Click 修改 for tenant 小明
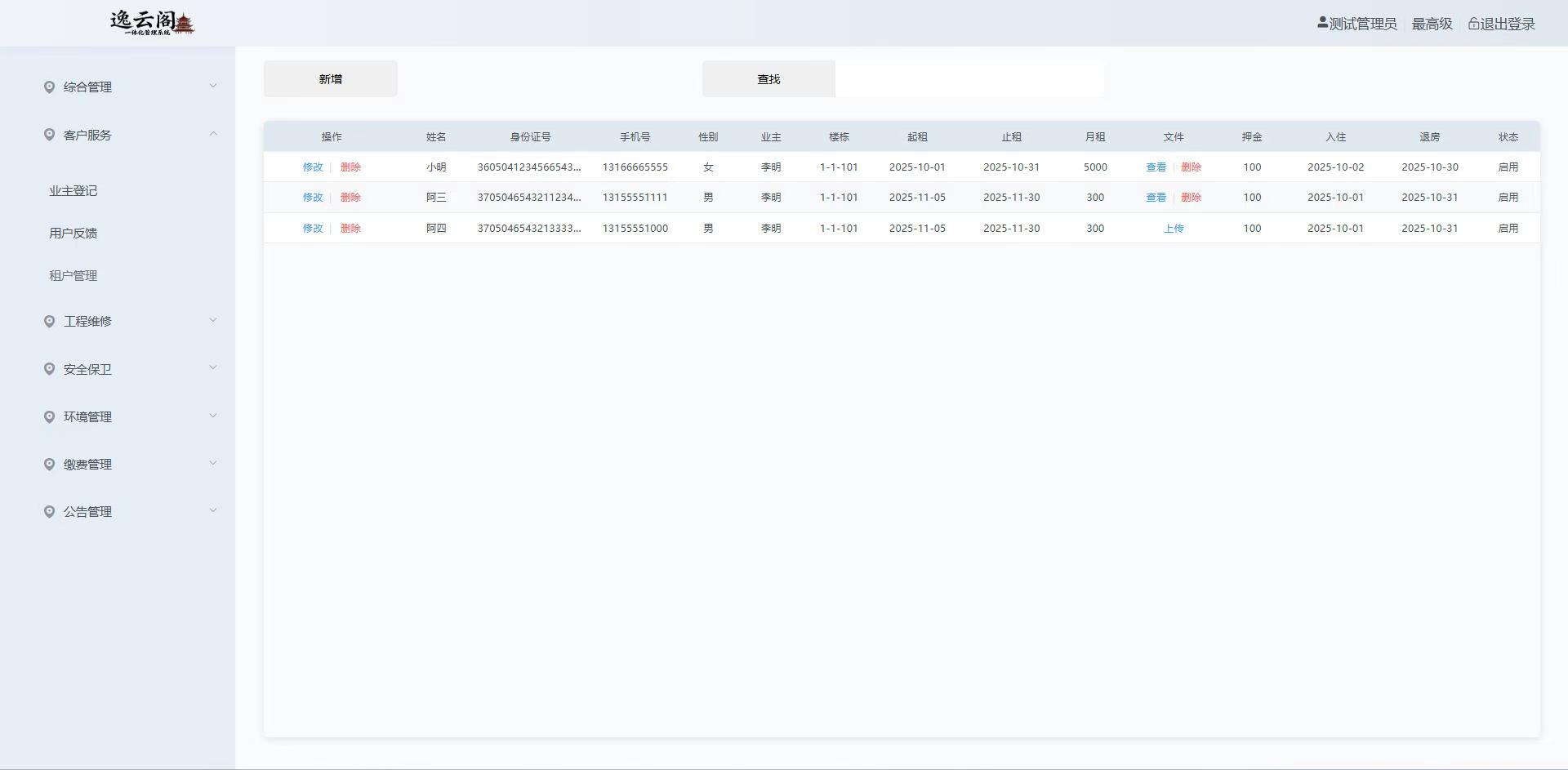The height and width of the screenshot is (770, 1568). click(313, 167)
